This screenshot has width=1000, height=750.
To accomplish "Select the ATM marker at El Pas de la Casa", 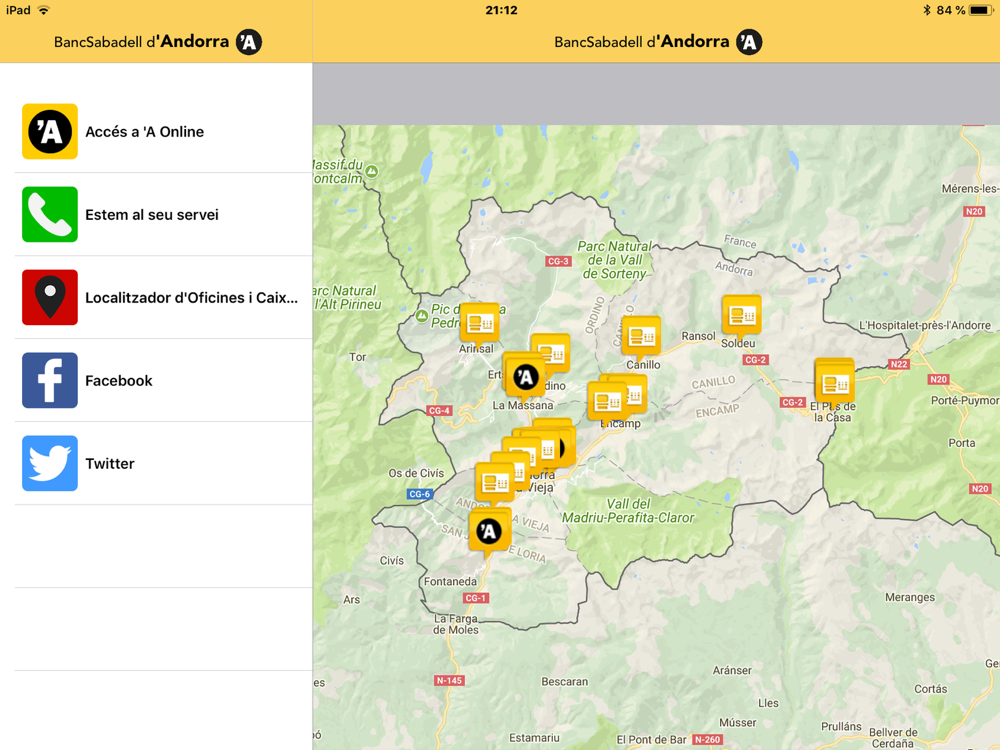I will pyautogui.click(x=835, y=385).
